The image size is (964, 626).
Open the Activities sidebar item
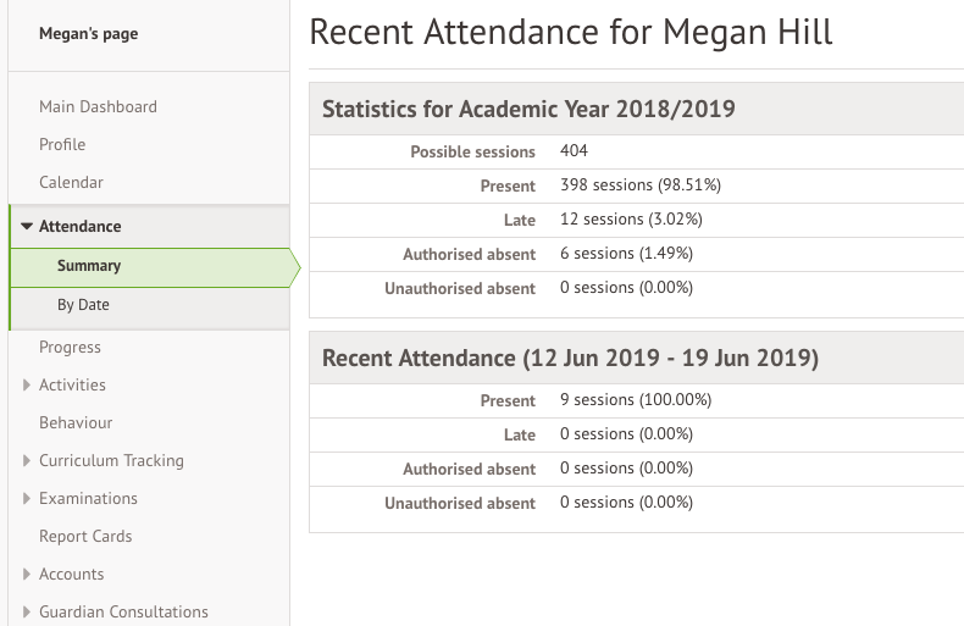pos(72,385)
